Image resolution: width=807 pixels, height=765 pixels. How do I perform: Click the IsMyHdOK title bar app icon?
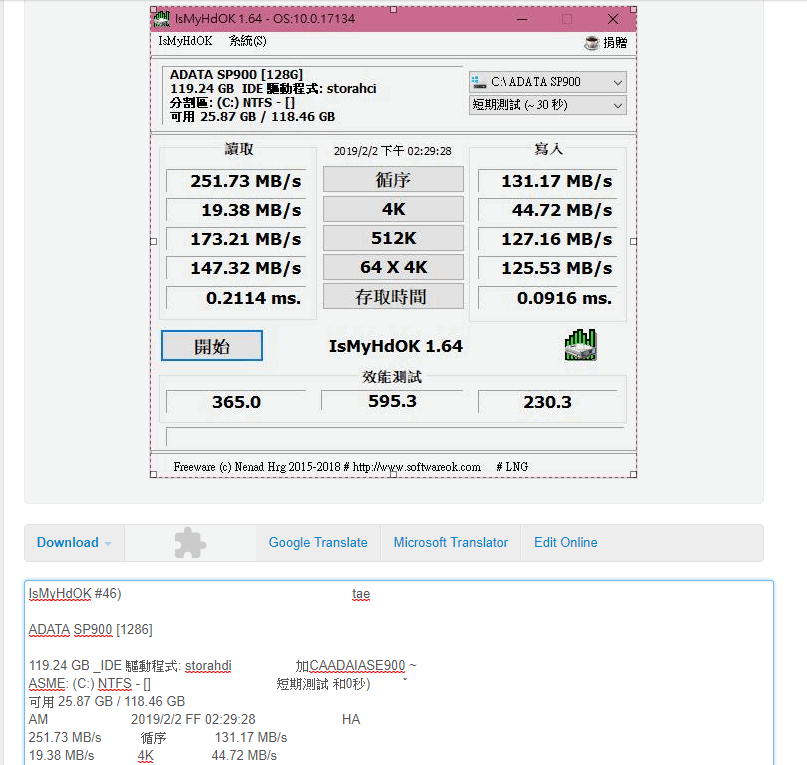[x=161, y=19]
